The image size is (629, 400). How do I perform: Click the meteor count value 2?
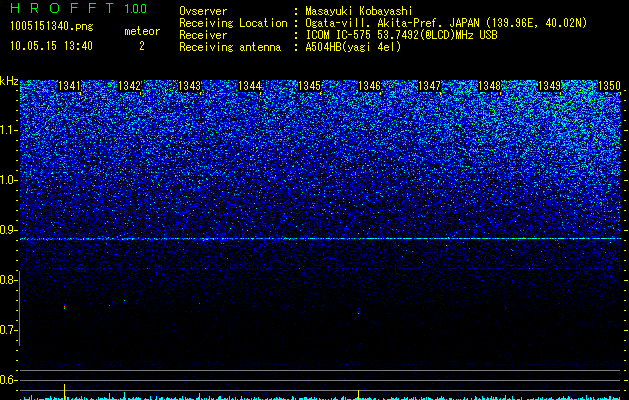[x=142, y=46]
